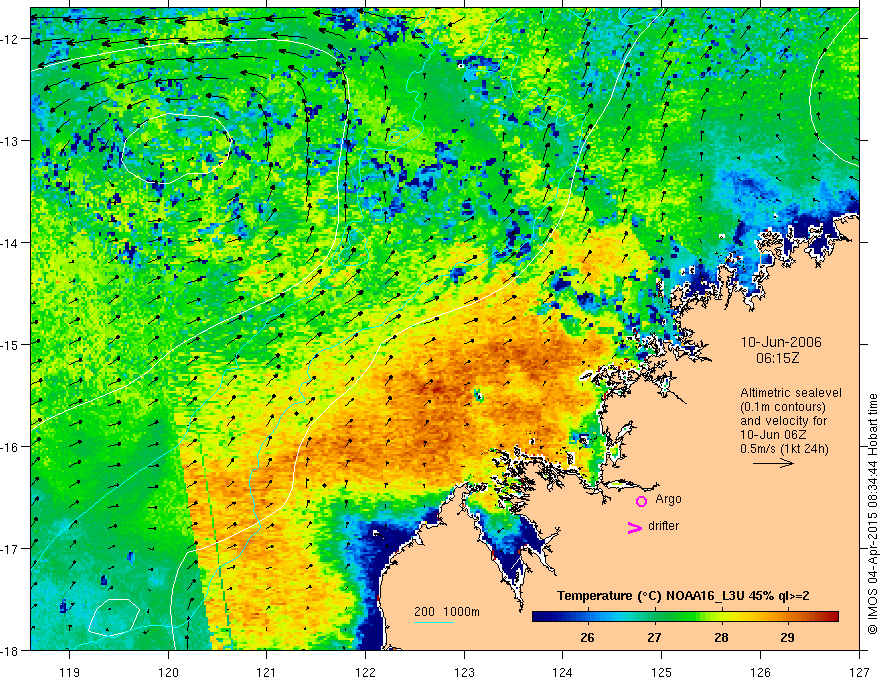Click the 'Altimetric sealevel' legend text
880x680 pixels.
(791, 393)
